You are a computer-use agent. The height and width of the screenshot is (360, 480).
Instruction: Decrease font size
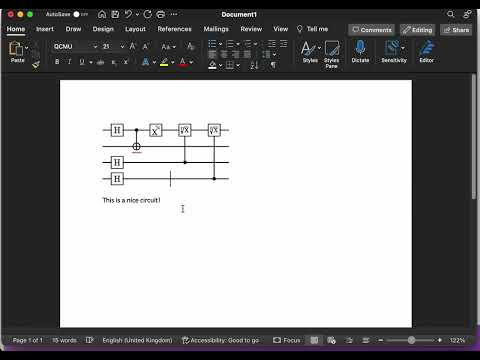(x=145, y=46)
